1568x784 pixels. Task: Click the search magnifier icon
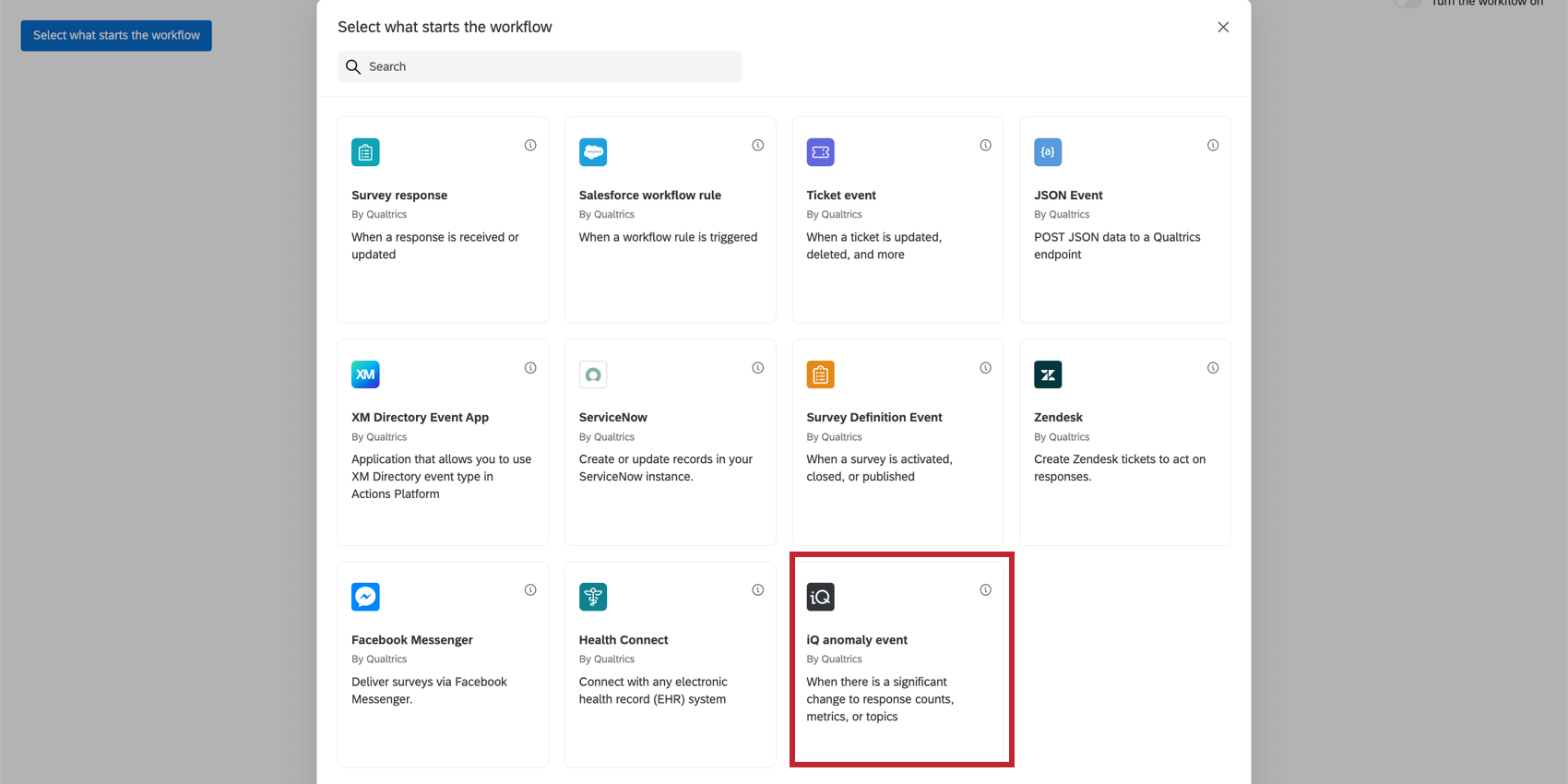point(353,66)
